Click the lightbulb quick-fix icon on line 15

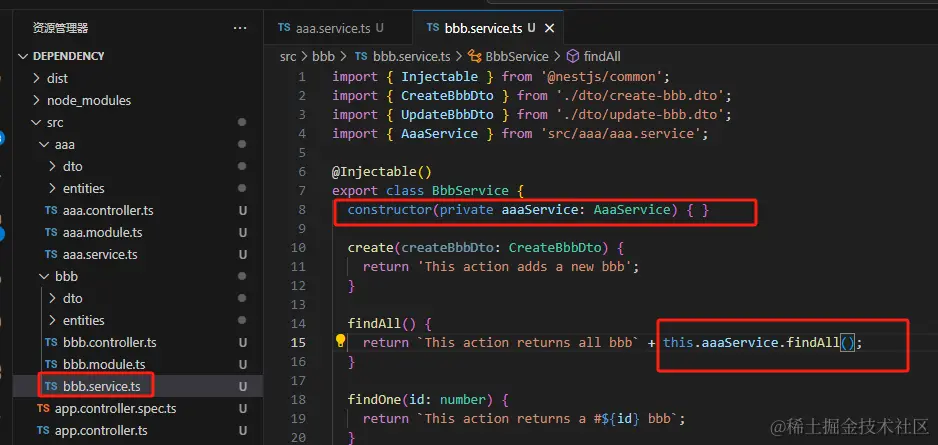[340, 342]
